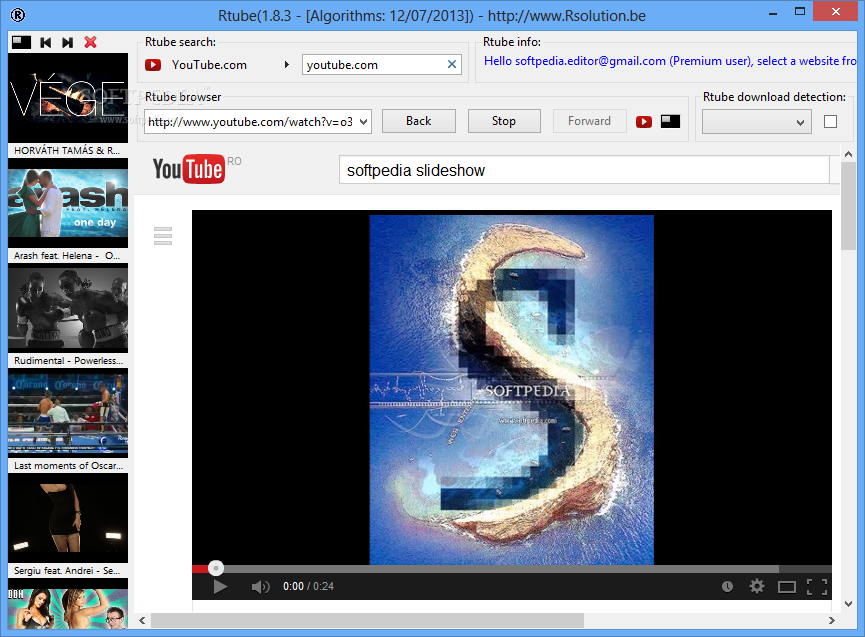The width and height of the screenshot is (865, 637).
Task: Select the Arash feat. Helena thumbnail
Action: coord(68,203)
